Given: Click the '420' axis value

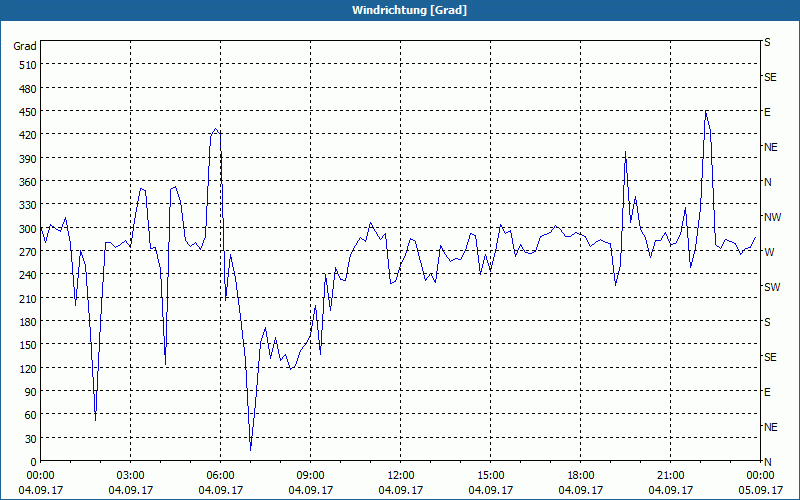Looking at the screenshot, I should pyautogui.click(x=29, y=135).
